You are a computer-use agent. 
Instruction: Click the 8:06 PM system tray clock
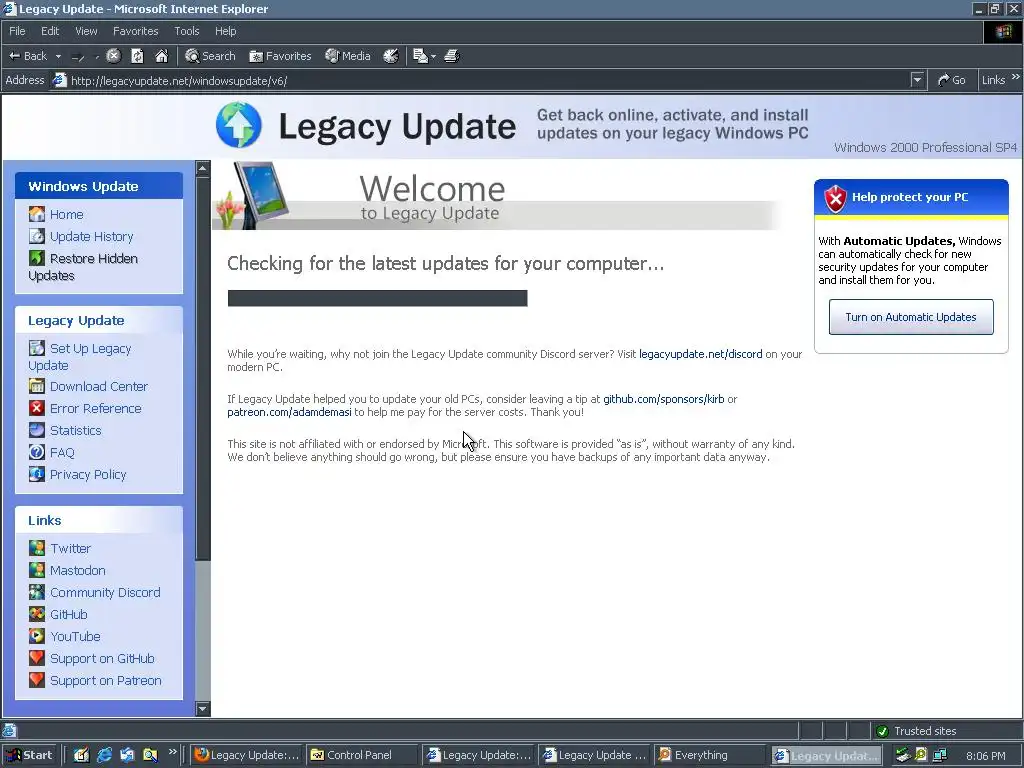point(985,756)
